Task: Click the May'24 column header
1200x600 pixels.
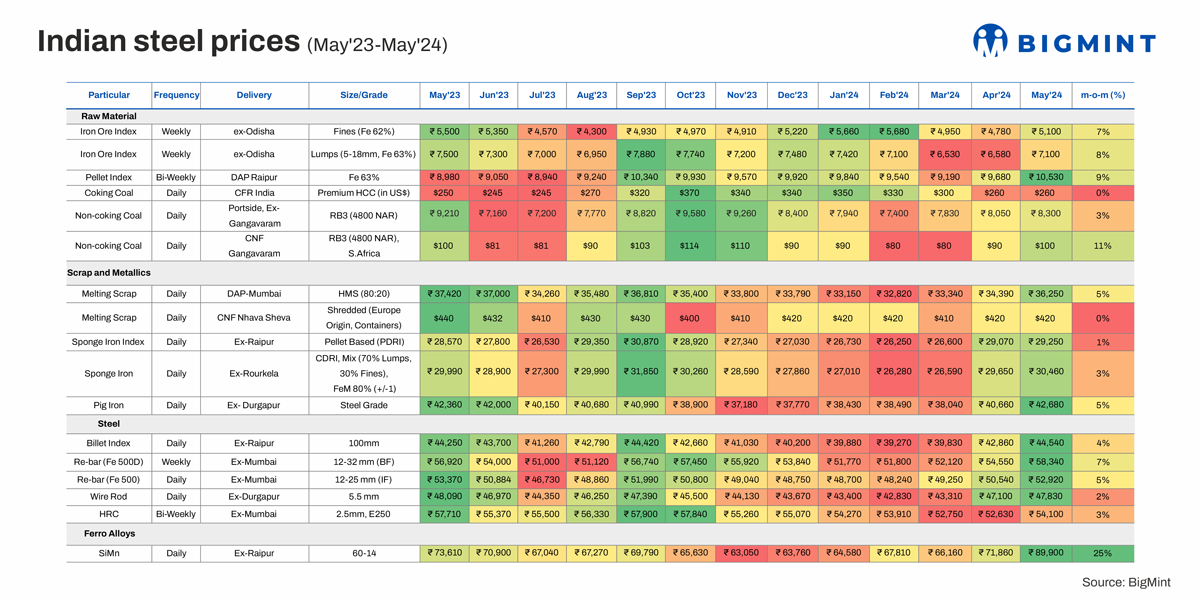Action: tap(1046, 95)
